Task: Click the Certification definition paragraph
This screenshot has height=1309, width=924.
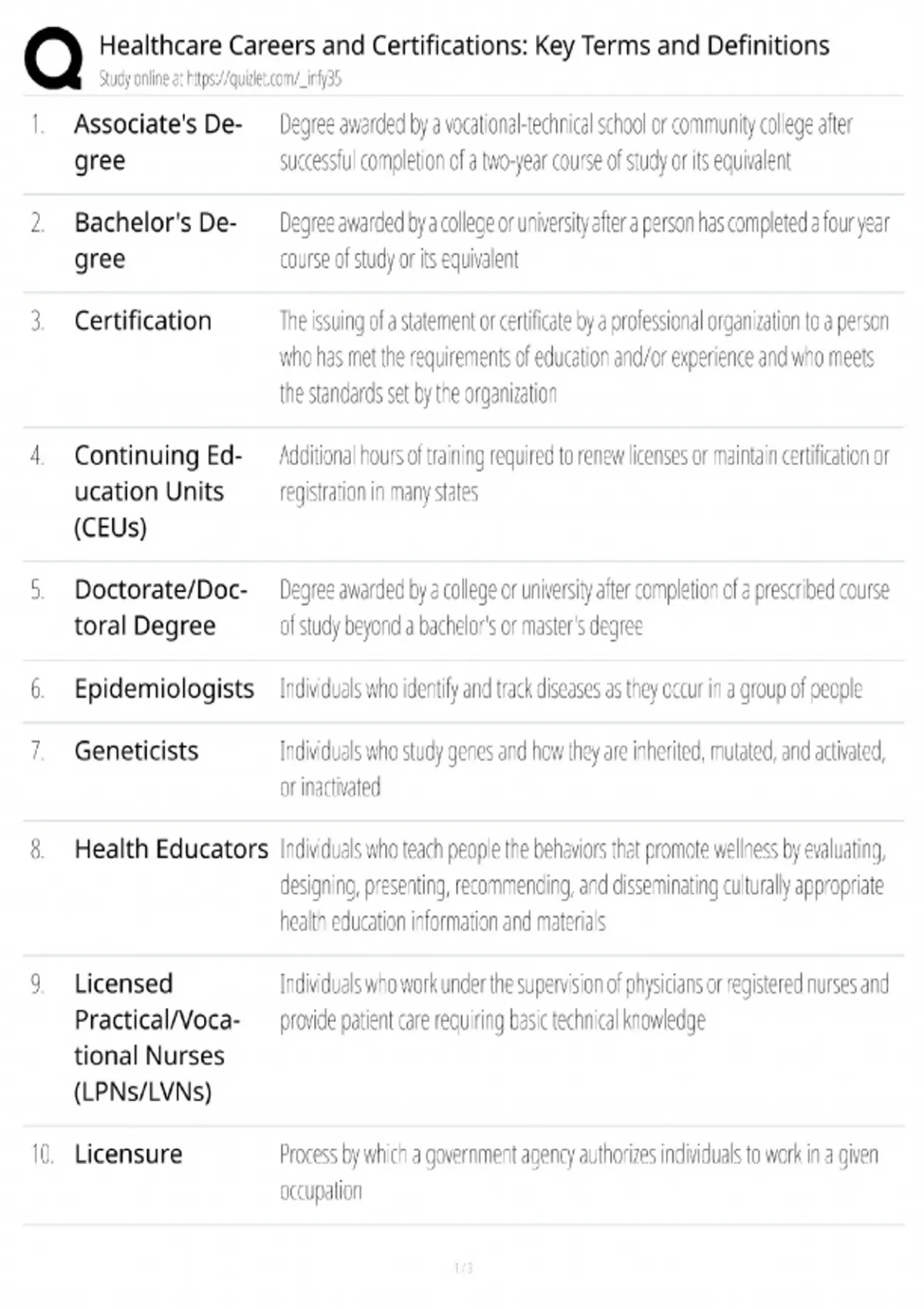Action: pyautogui.click(x=584, y=357)
